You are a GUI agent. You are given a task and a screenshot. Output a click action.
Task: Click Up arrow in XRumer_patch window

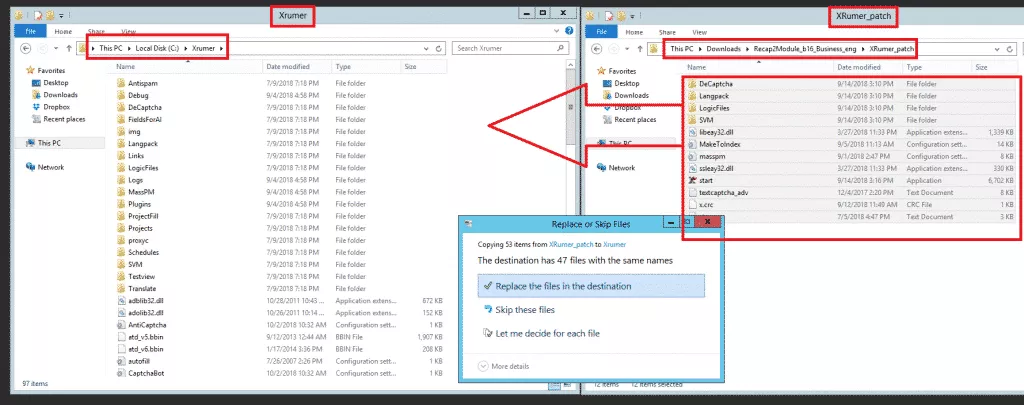pyautogui.click(x=640, y=49)
